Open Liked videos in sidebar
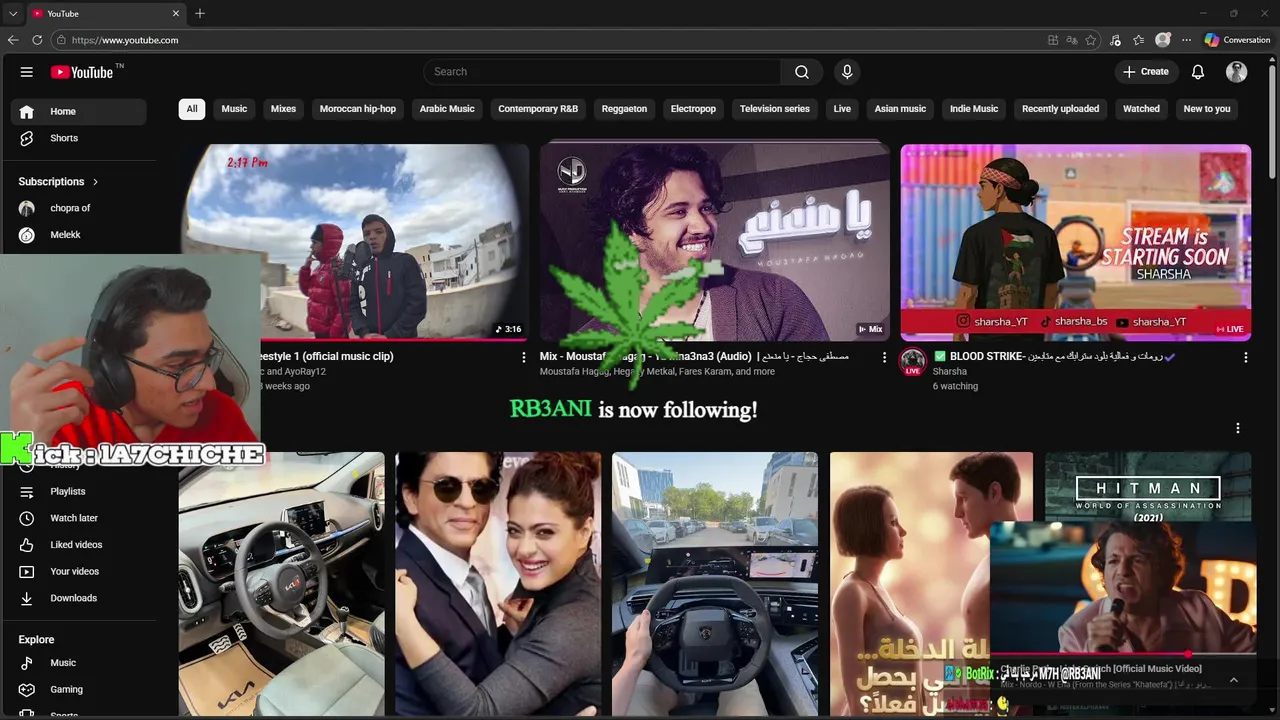 point(78,545)
